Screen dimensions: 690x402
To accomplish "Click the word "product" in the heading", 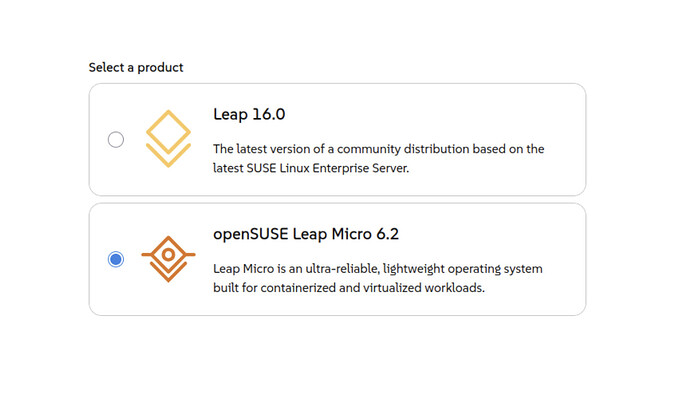I will (x=160, y=68).
